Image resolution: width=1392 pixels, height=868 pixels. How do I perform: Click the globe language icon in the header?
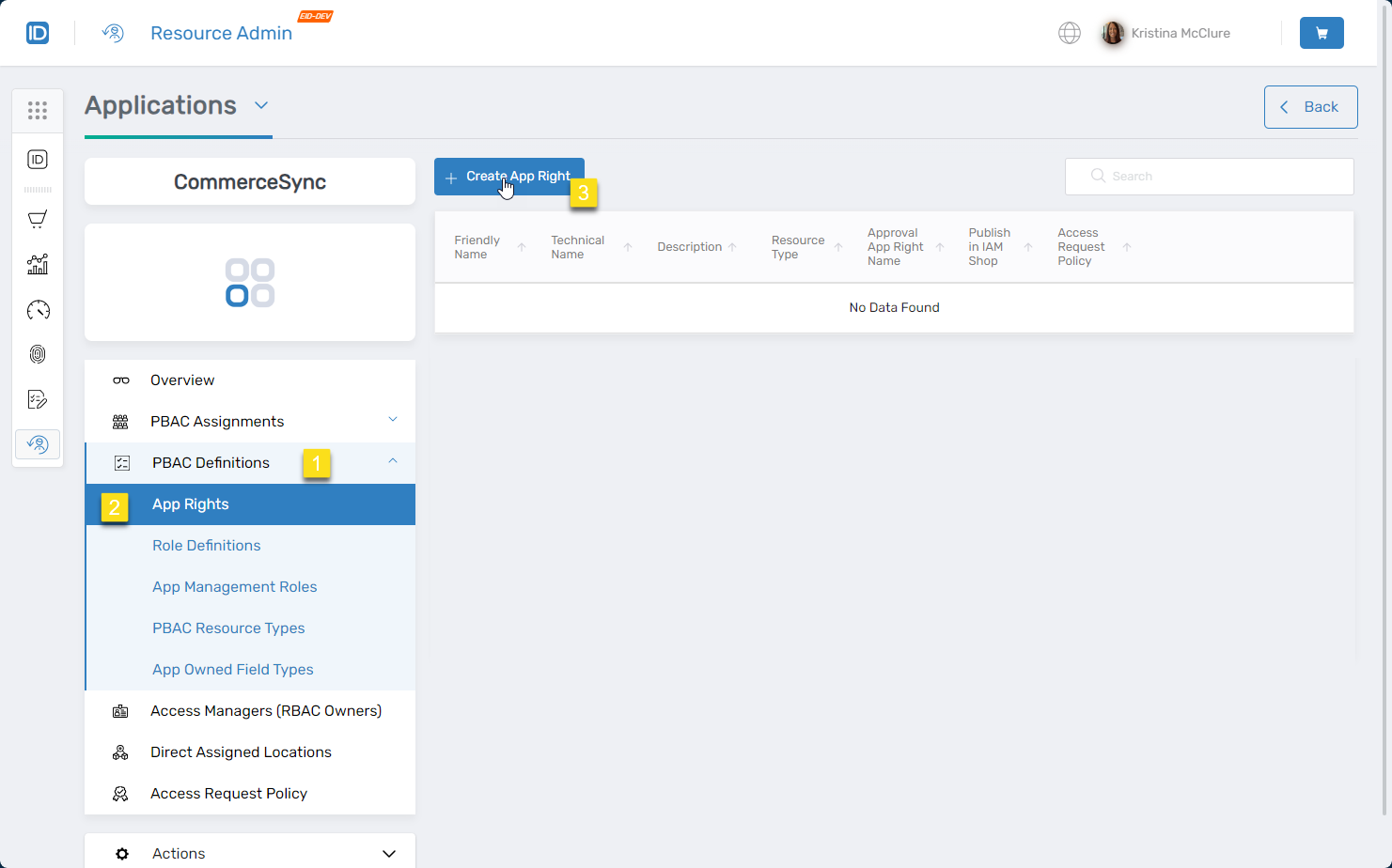(1069, 32)
